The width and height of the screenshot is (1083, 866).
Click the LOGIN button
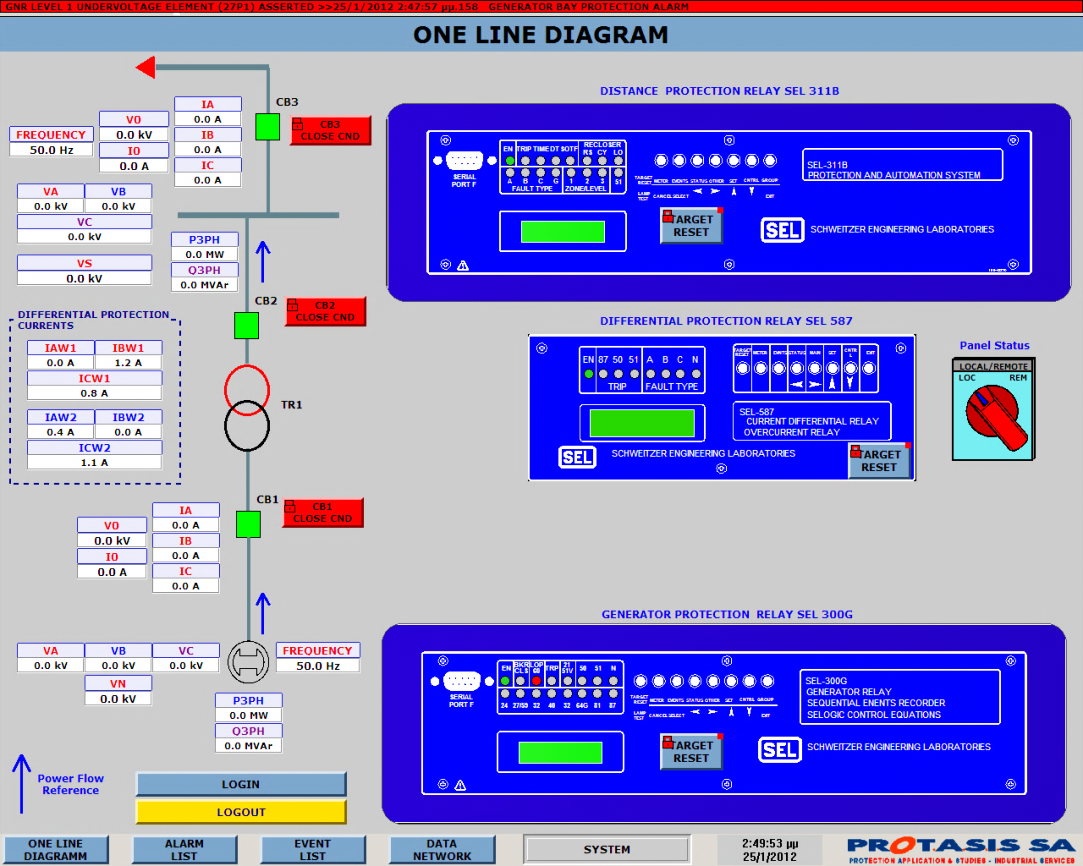pos(241,785)
